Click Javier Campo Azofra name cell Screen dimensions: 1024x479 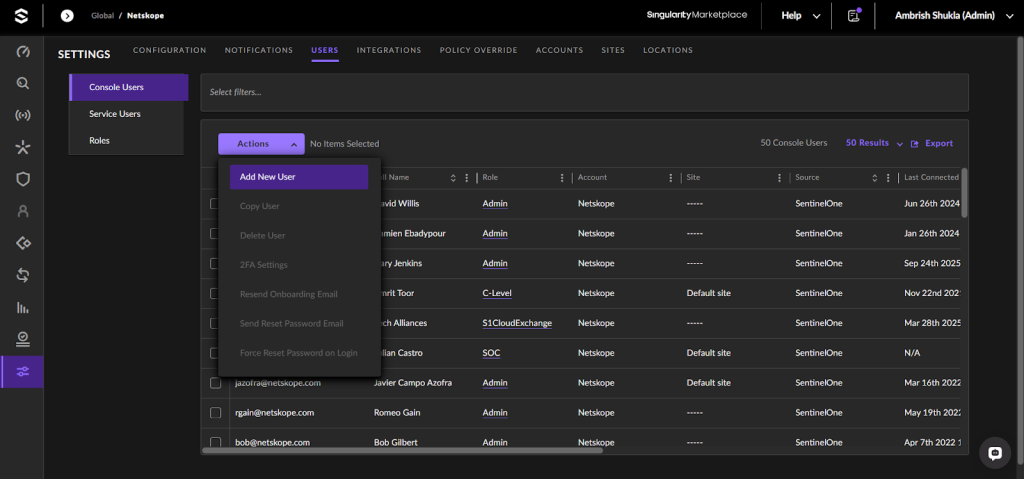tap(413, 383)
